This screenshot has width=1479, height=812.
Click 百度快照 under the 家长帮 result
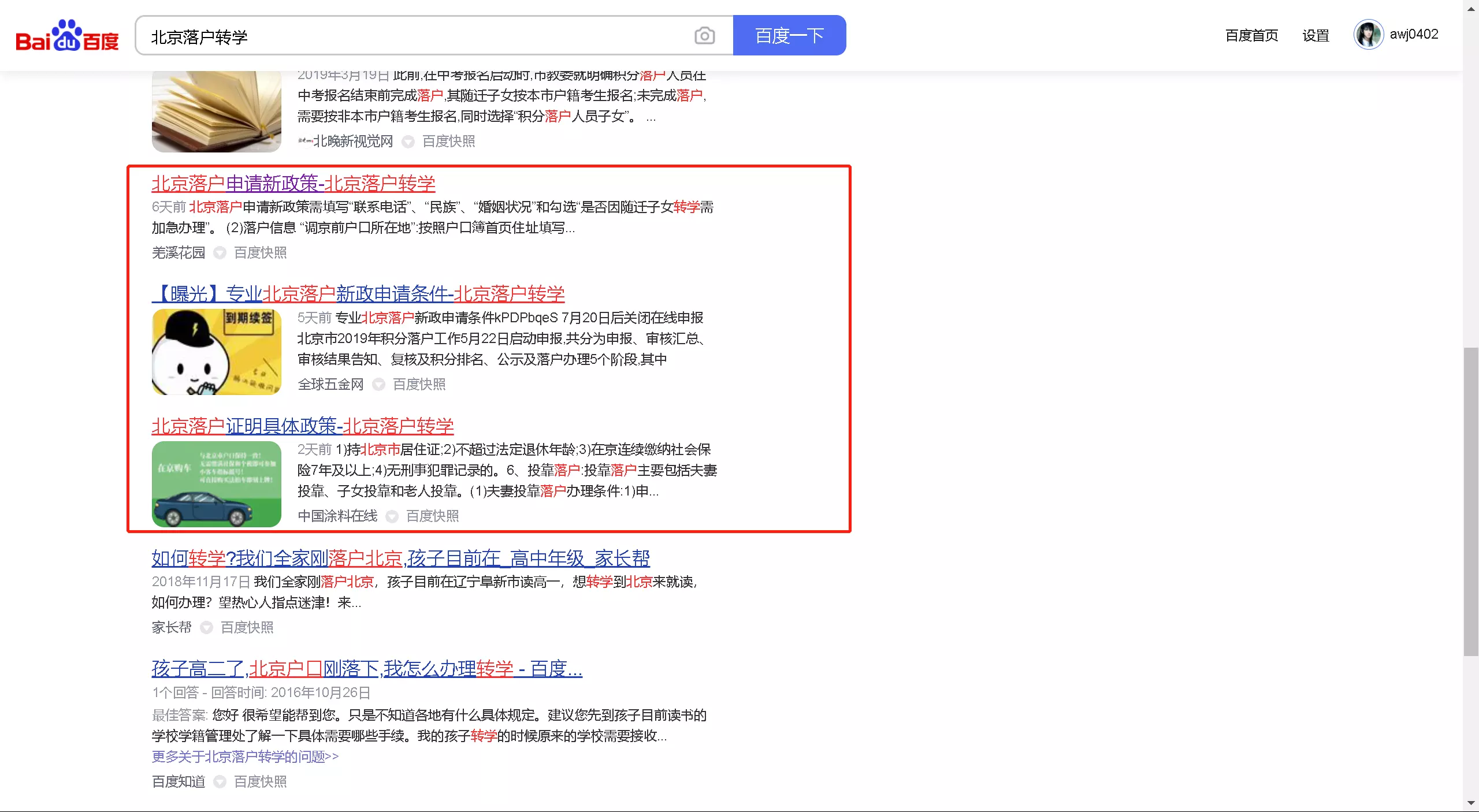pos(246,628)
